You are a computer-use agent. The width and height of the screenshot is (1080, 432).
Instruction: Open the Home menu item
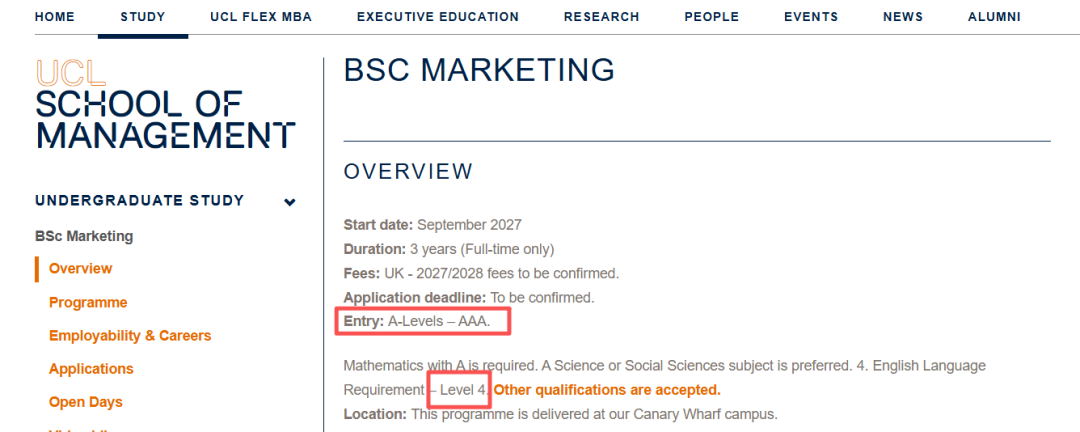click(54, 17)
